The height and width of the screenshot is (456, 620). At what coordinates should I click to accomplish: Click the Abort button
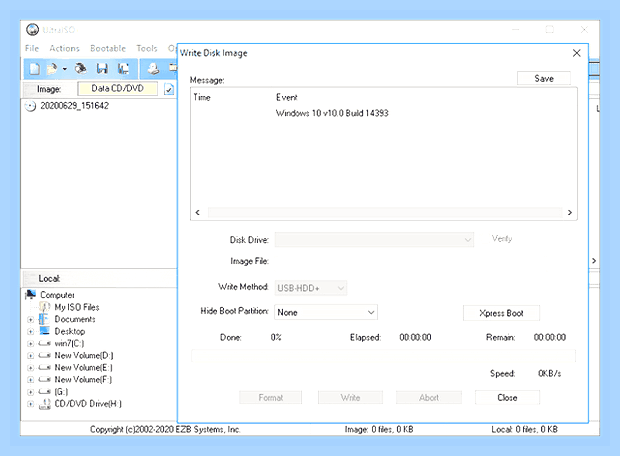[x=429, y=397]
